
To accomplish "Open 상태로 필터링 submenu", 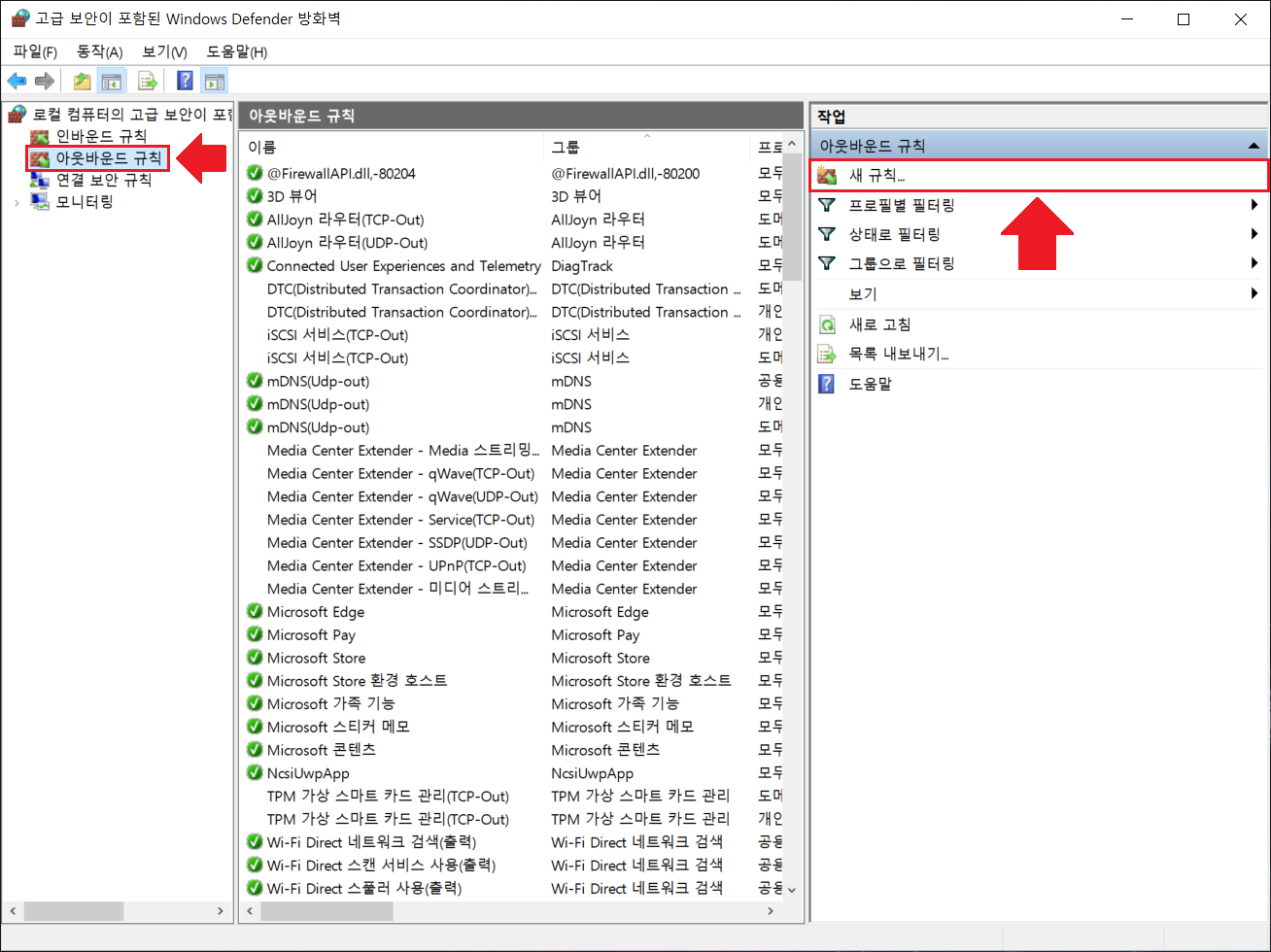I will click(1038, 234).
